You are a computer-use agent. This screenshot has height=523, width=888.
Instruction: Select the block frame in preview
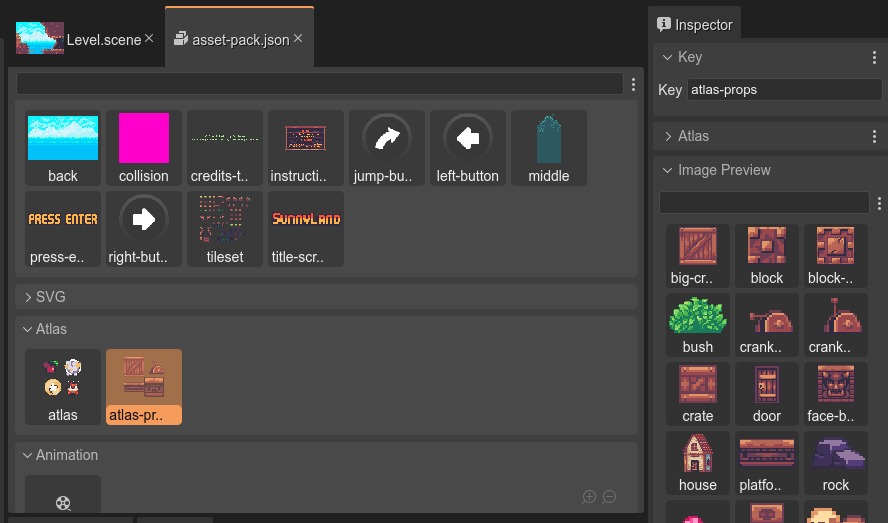[767, 256]
